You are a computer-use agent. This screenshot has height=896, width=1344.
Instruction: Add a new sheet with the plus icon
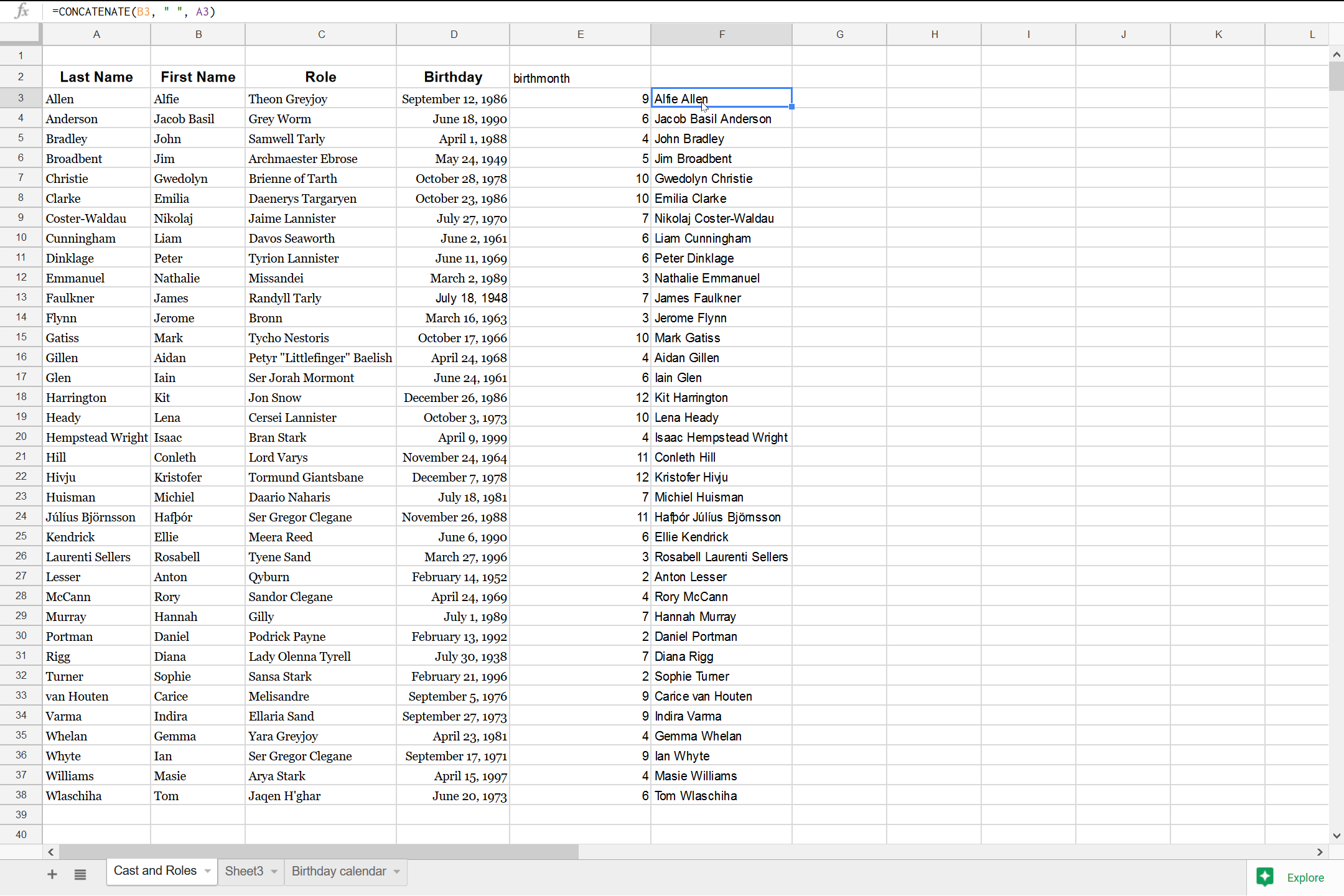click(x=52, y=874)
